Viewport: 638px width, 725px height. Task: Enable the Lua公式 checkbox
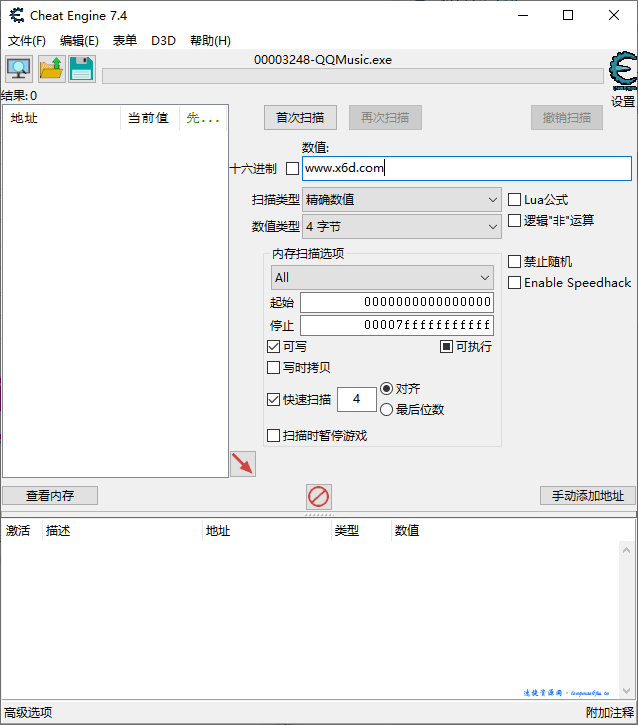(x=514, y=200)
